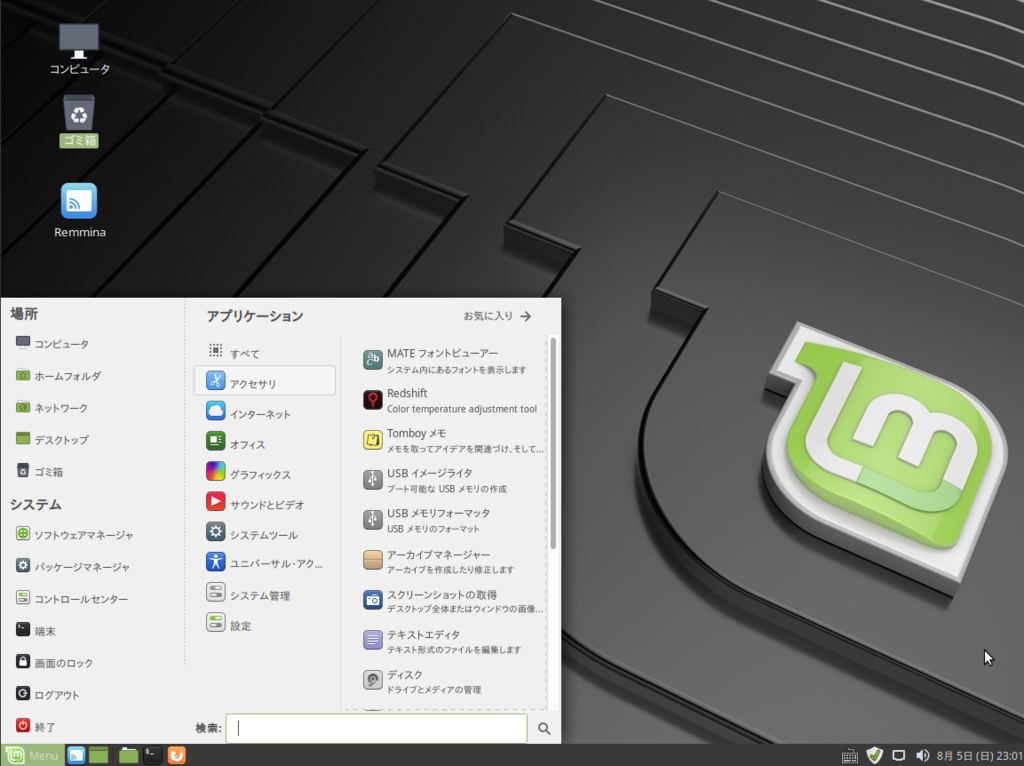
Task: Open the コンピュータ icon on the desktop
Action: 79,49
